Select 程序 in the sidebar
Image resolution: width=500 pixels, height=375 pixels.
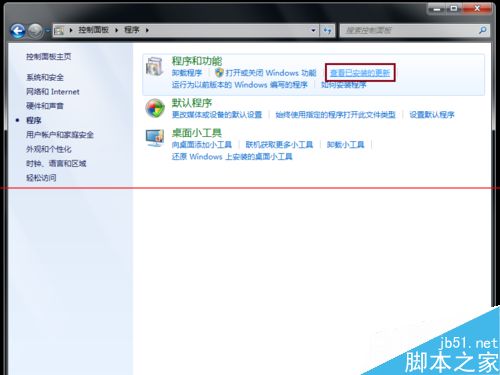34,120
